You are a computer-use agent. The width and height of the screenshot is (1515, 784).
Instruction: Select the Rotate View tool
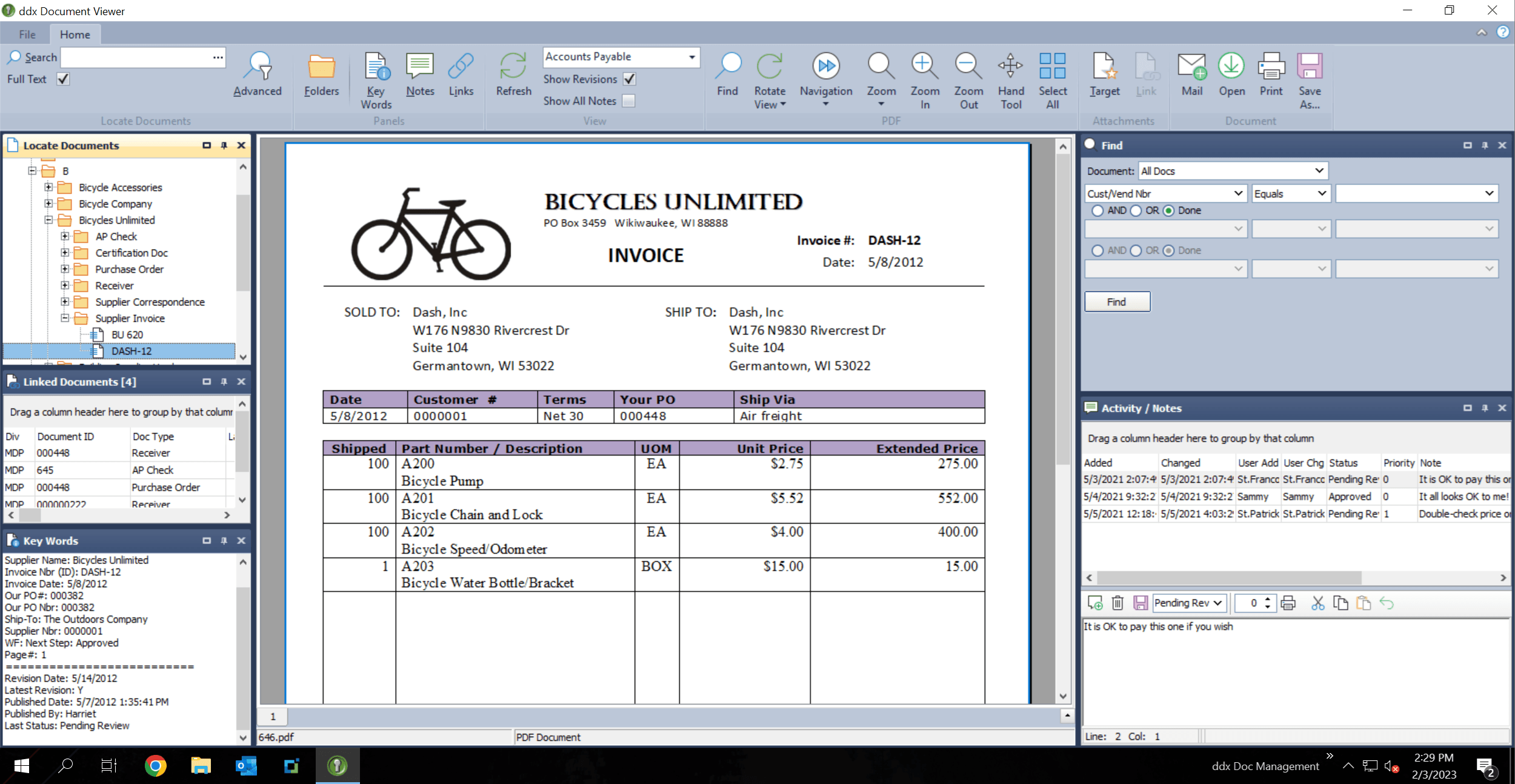pyautogui.click(x=769, y=78)
